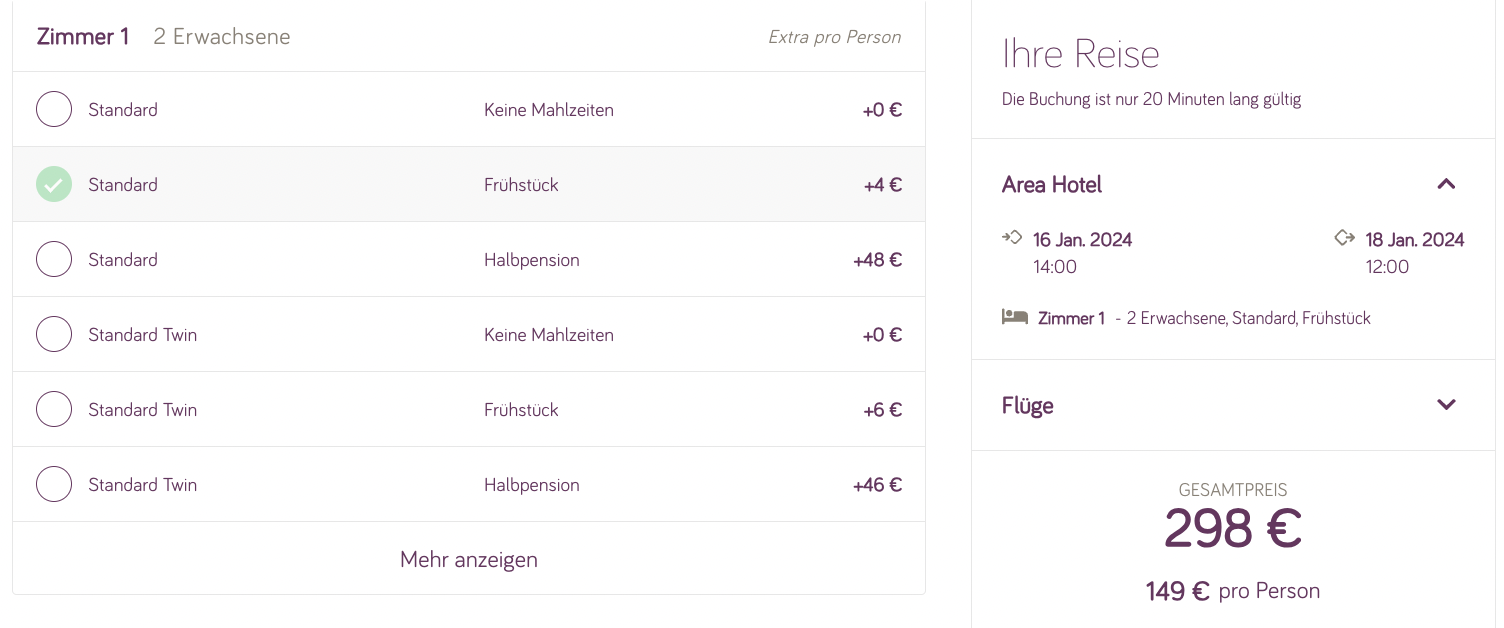Click the check-in arrow icon
1504x628 pixels.
(1012, 238)
